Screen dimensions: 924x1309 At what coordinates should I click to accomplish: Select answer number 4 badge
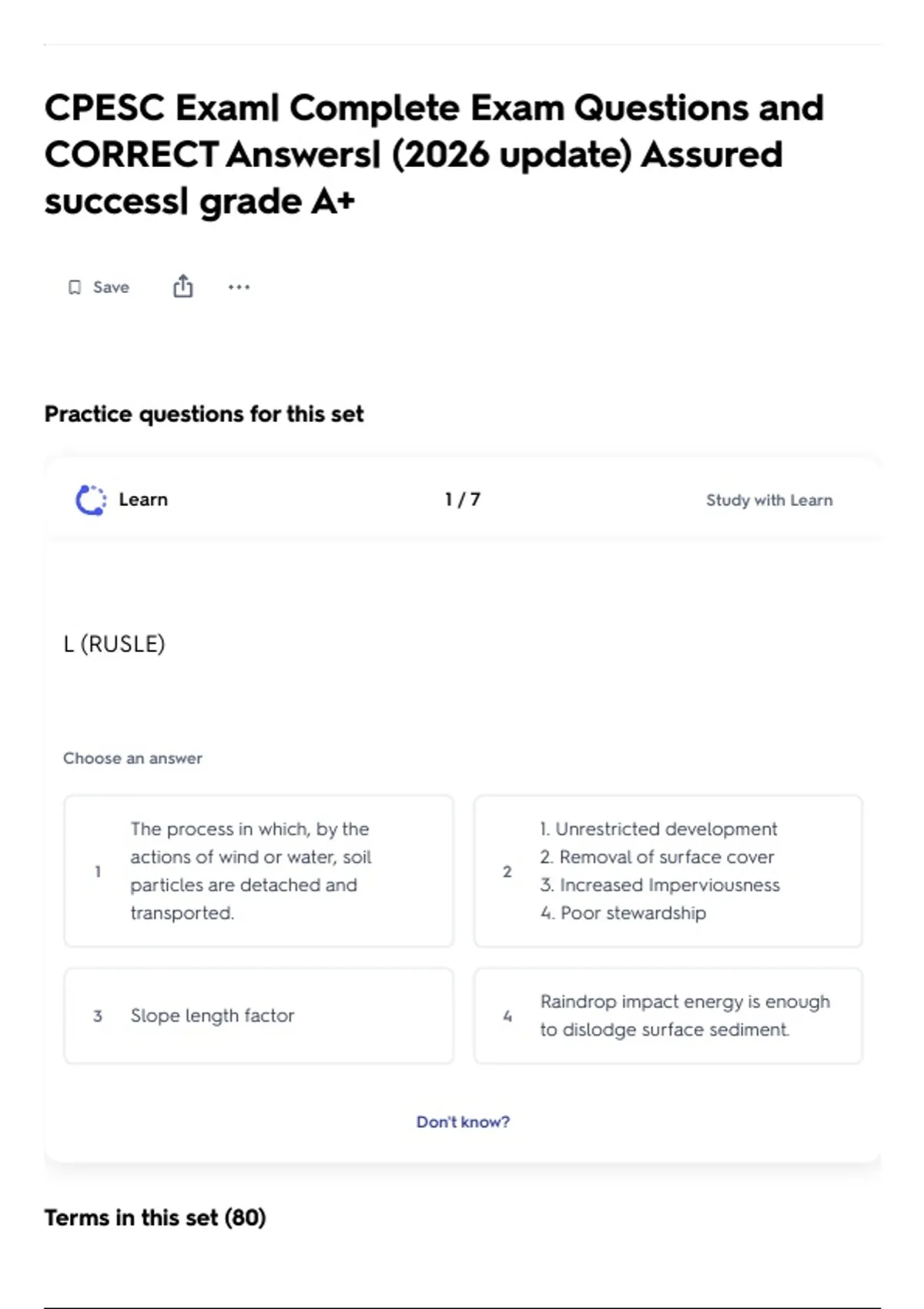tap(507, 1016)
